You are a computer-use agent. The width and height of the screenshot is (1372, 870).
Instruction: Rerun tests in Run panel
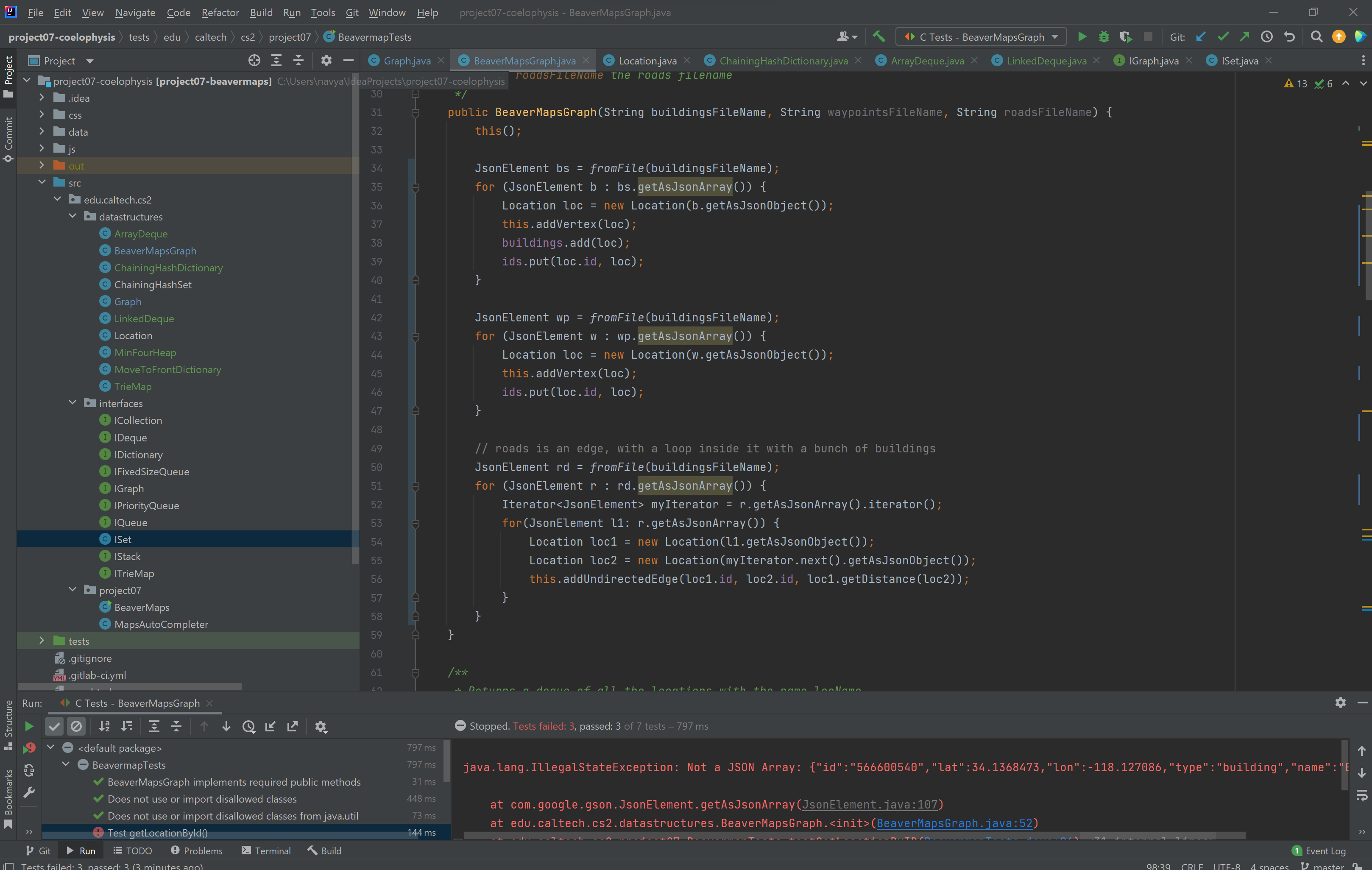29,726
